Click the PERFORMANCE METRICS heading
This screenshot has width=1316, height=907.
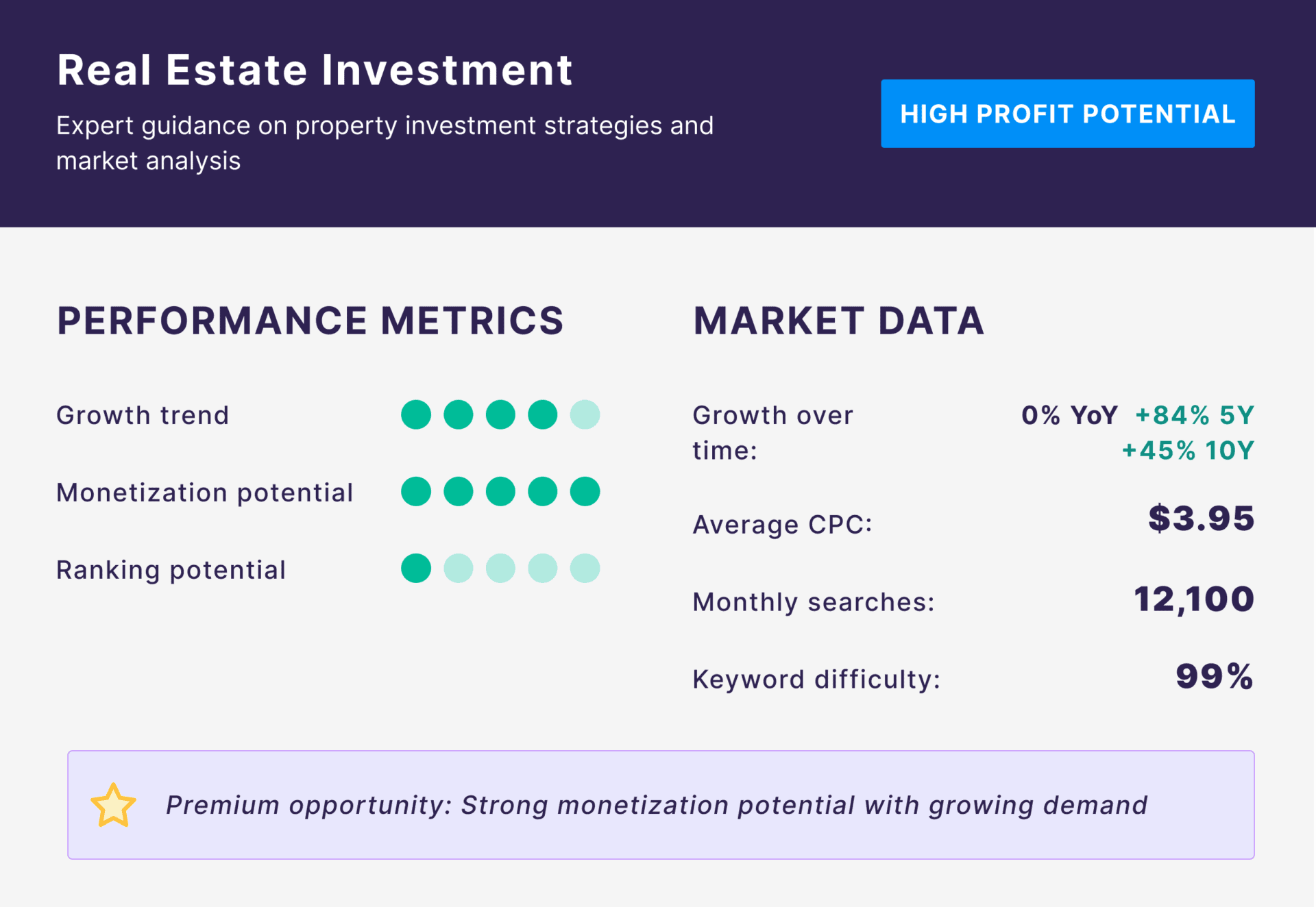pos(310,321)
